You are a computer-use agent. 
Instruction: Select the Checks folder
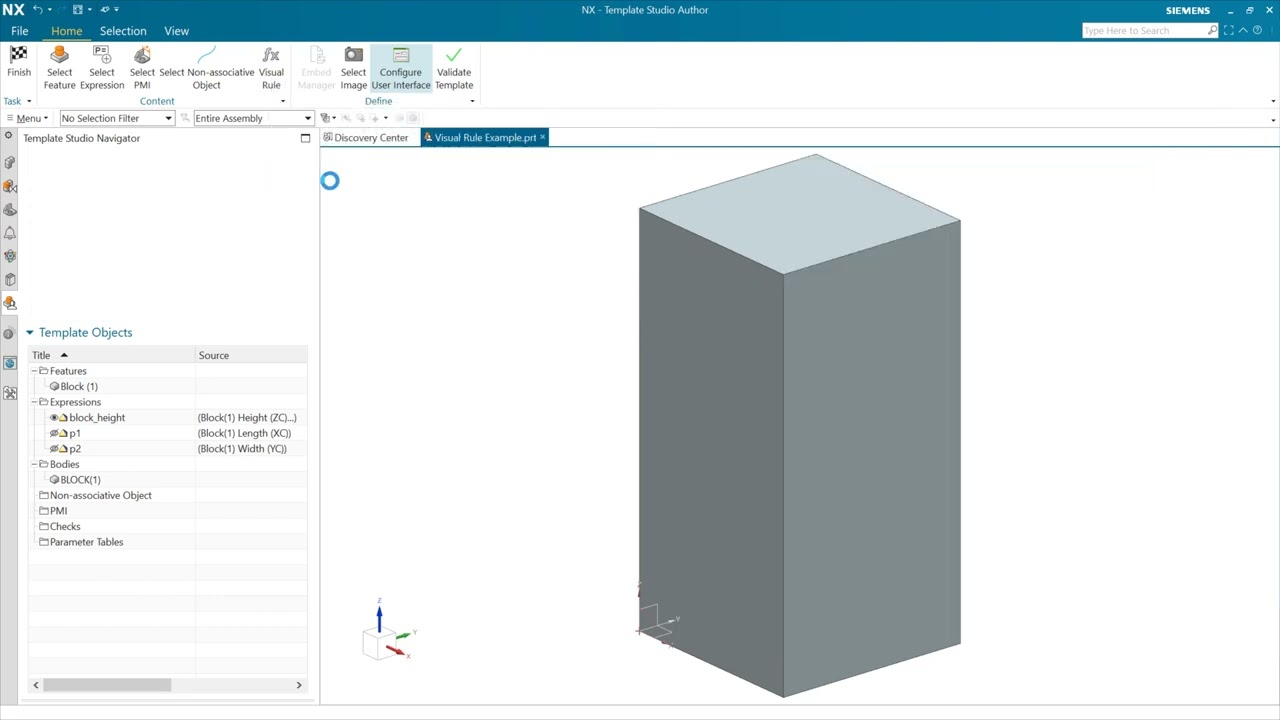[x=60, y=526]
